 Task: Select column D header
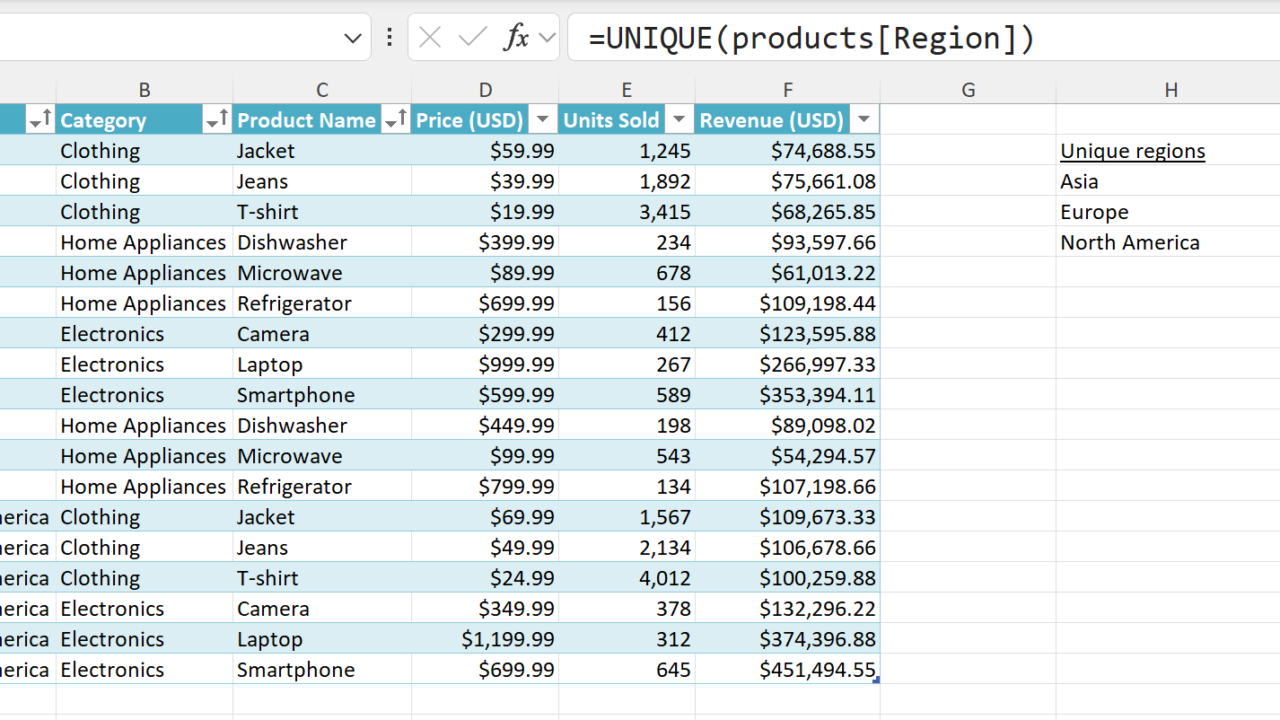coord(485,90)
